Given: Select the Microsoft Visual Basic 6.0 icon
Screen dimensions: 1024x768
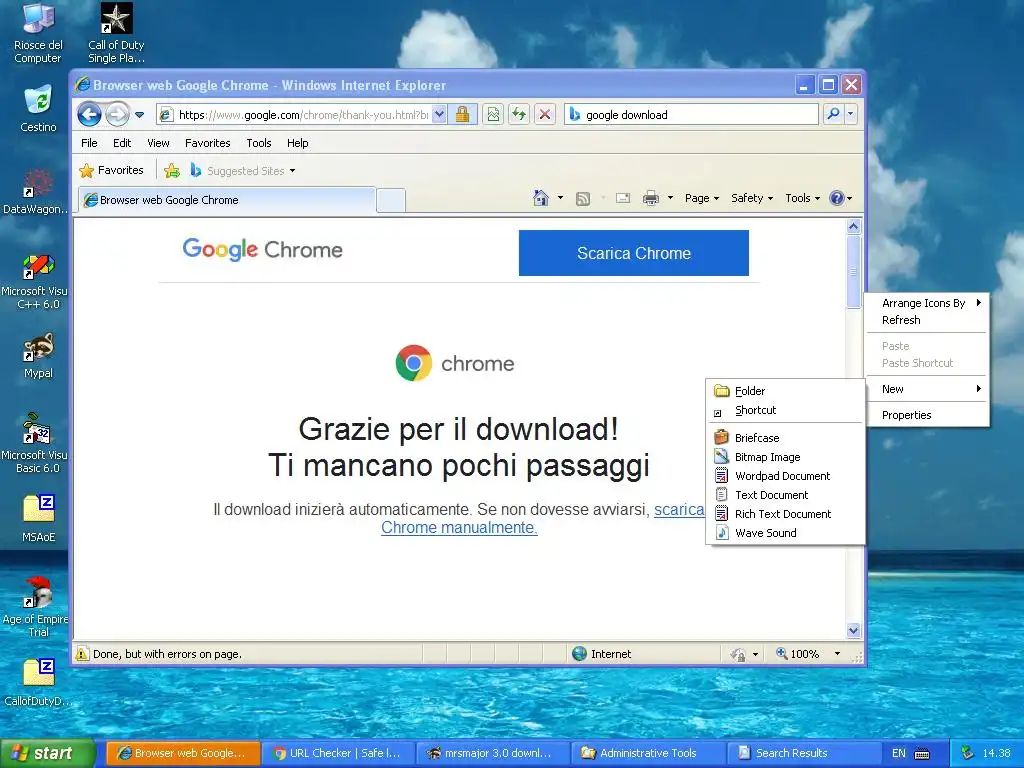Looking at the screenshot, I should 35,444.
